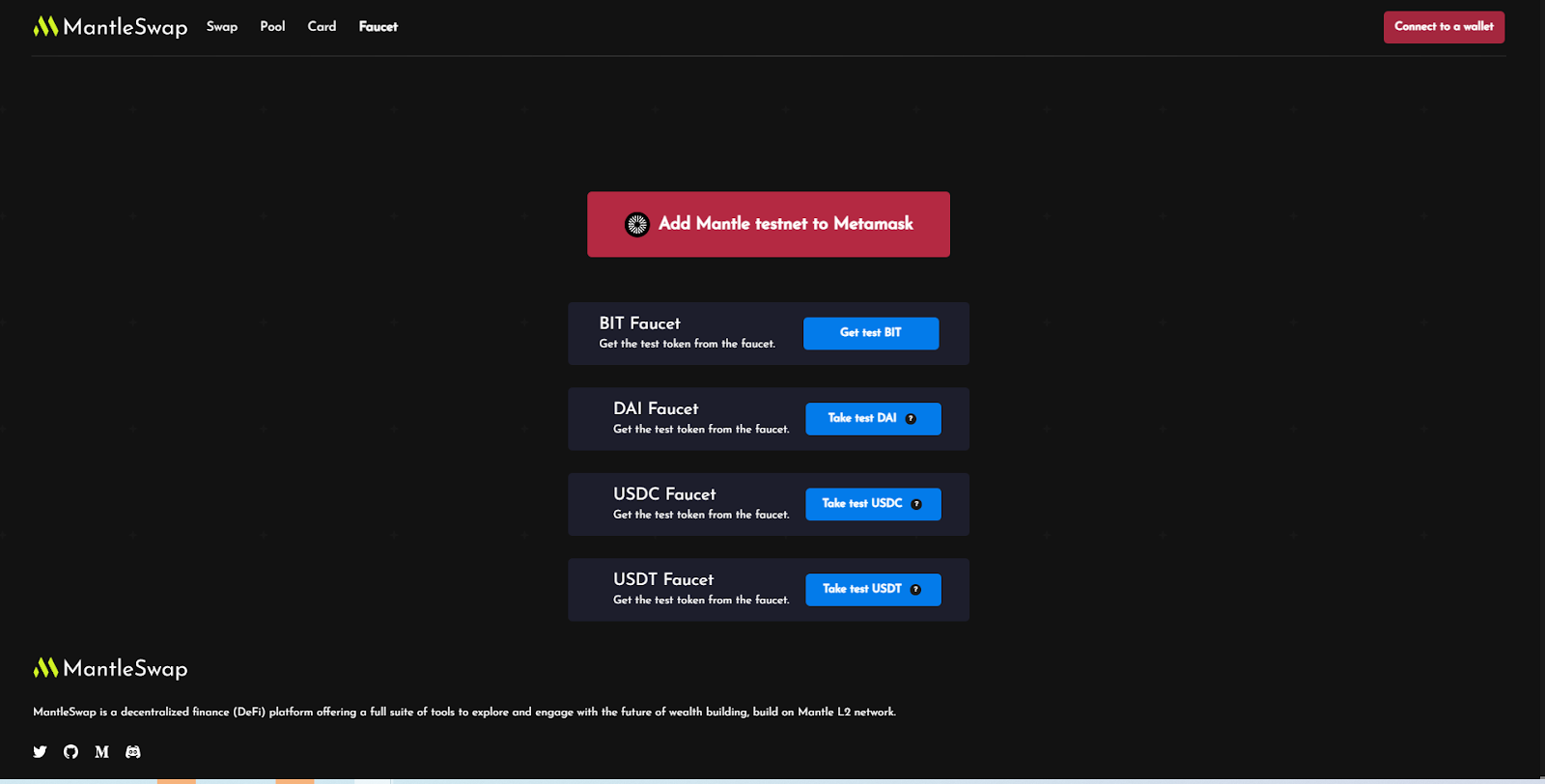The width and height of the screenshot is (1545, 784).
Task: Click the help icon beside Take test DAI
Action: pyautogui.click(x=911, y=419)
